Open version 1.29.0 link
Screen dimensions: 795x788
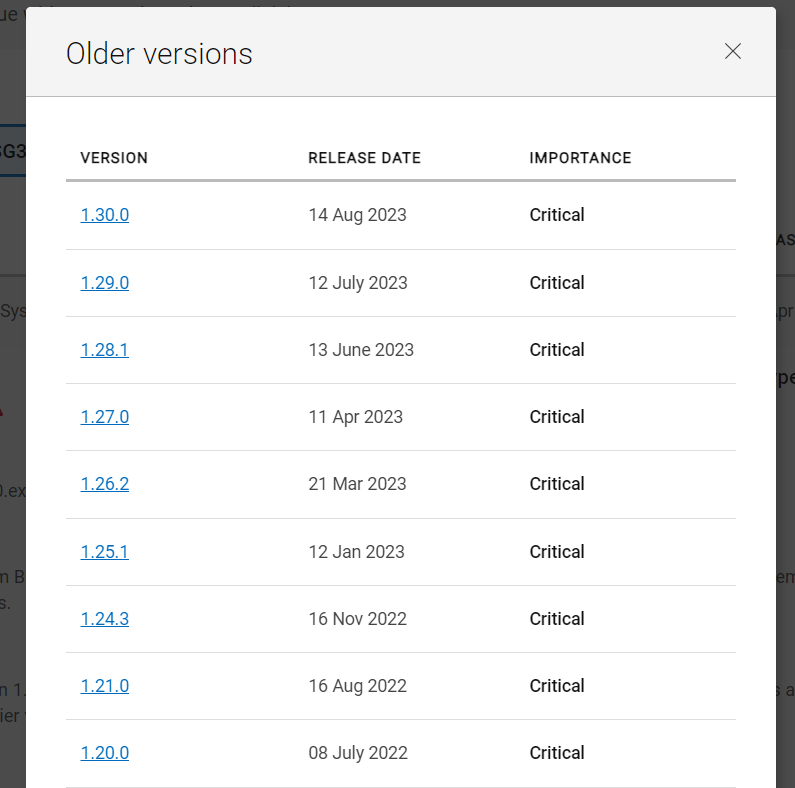tap(104, 283)
